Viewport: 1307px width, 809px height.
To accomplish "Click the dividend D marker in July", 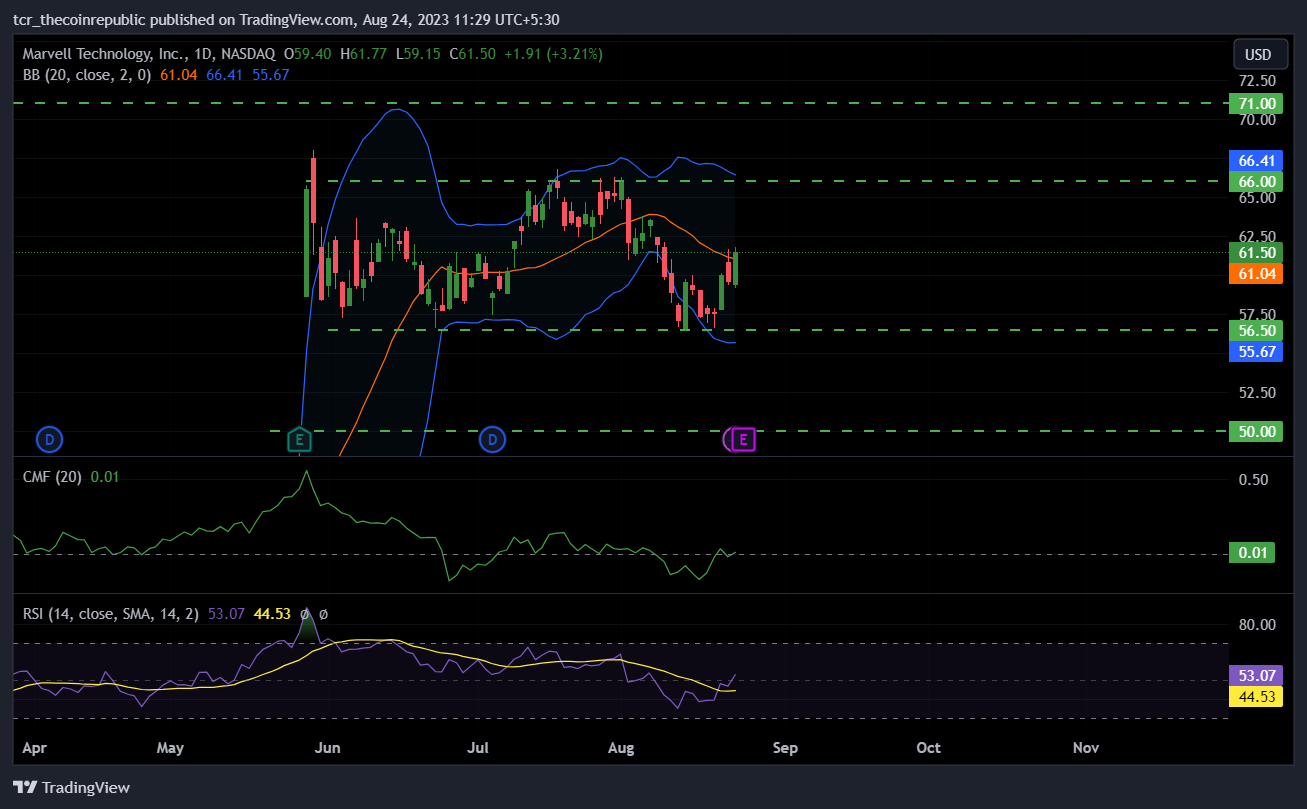I will (491, 438).
